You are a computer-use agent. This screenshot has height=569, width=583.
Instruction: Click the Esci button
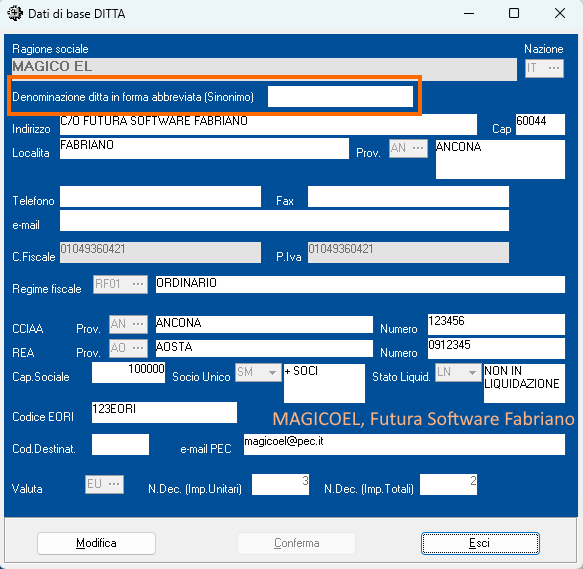[480, 543]
